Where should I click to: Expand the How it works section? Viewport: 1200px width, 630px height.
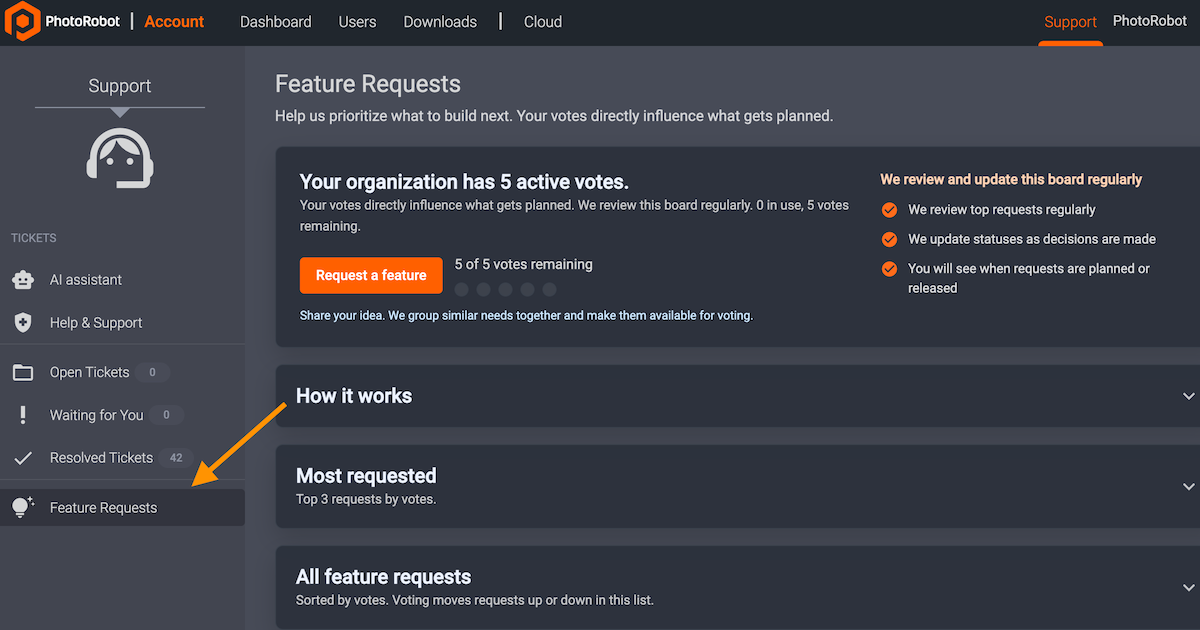pyautogui.click(x=1188, y=396)
